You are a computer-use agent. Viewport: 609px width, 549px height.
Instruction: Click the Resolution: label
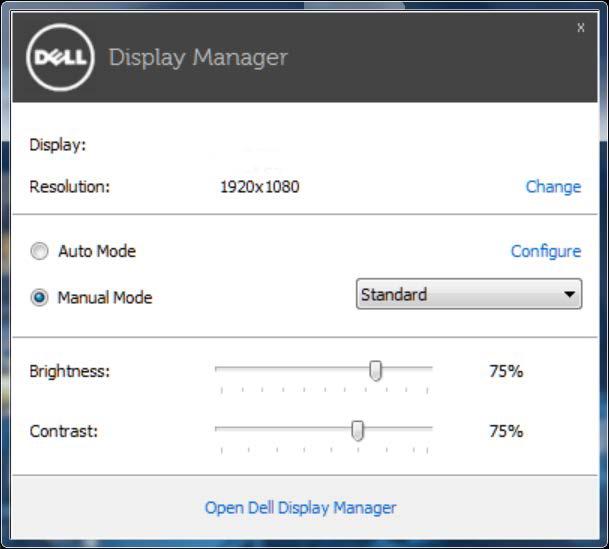pos(70,187)
